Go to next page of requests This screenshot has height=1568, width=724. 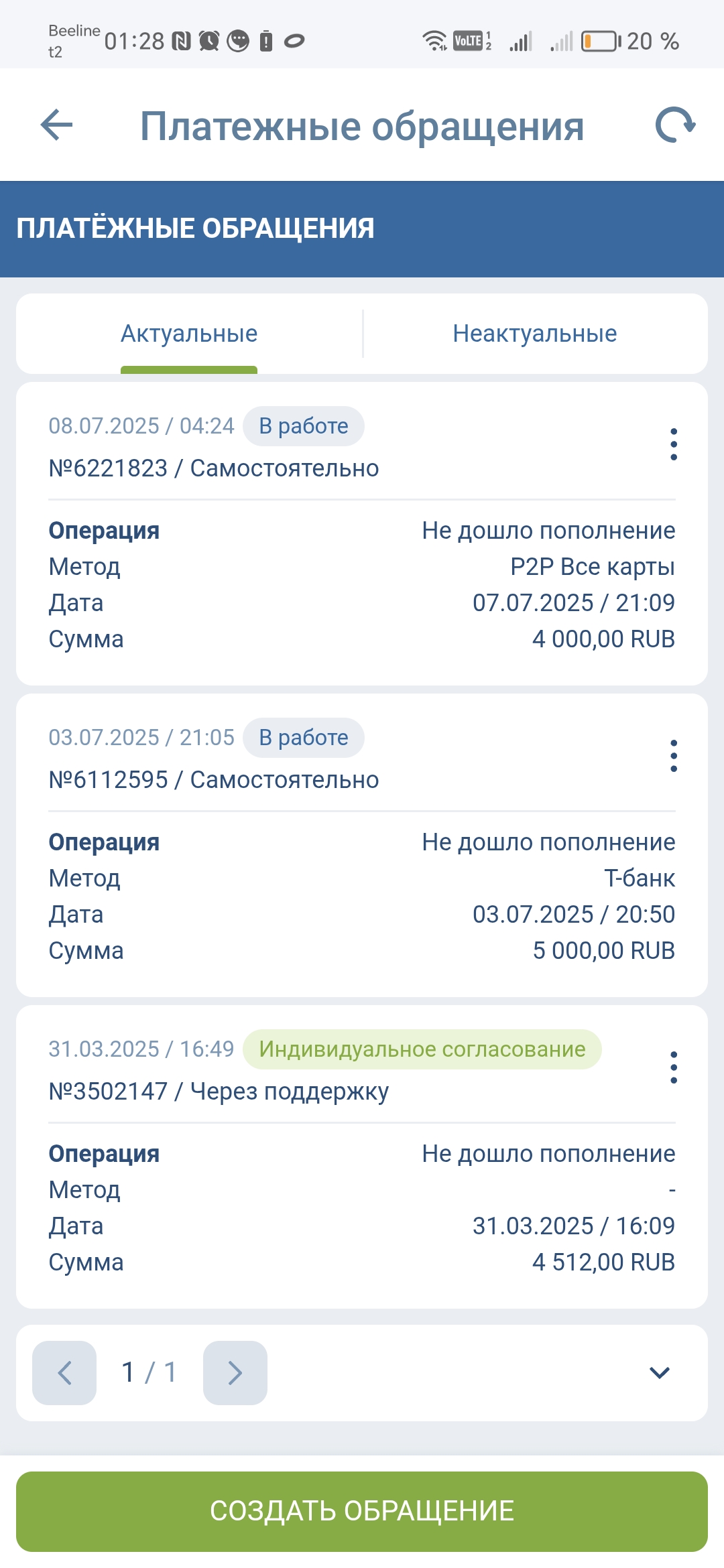(x=235, y=1373)
